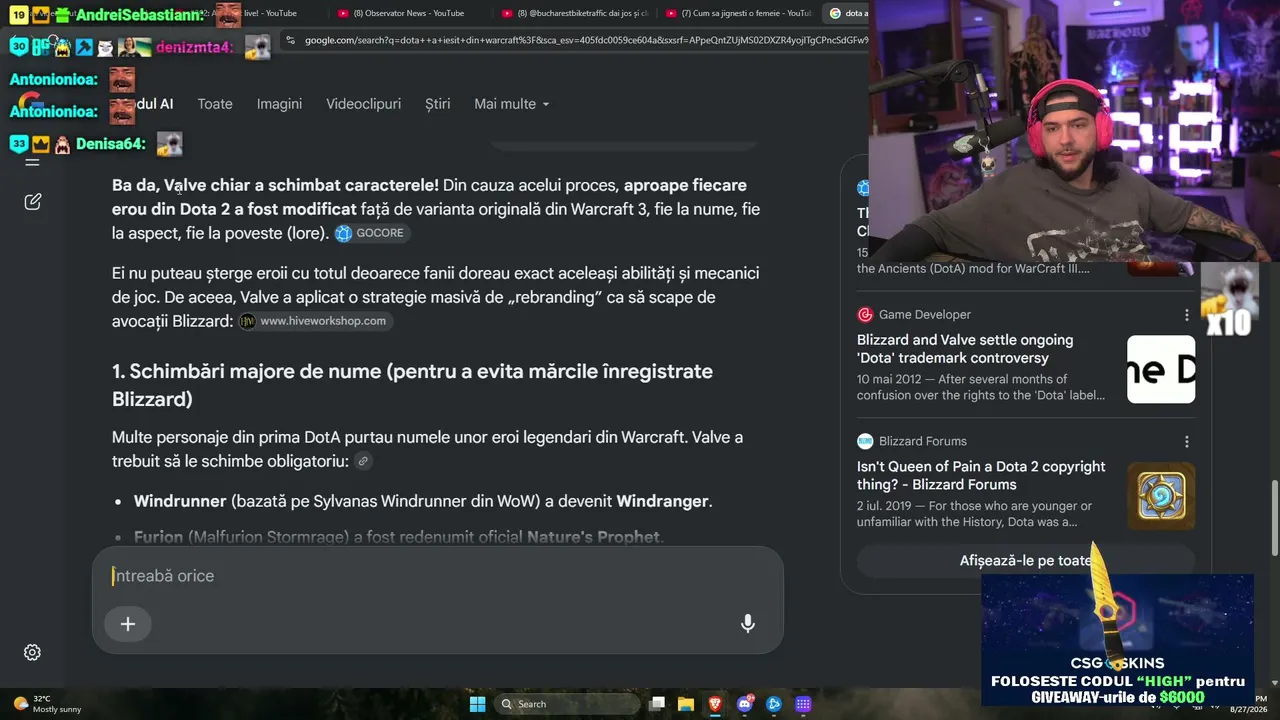Open the Windows Start menu
Viewport: 1280px width, 720px height.
click(x=478, y=704)
